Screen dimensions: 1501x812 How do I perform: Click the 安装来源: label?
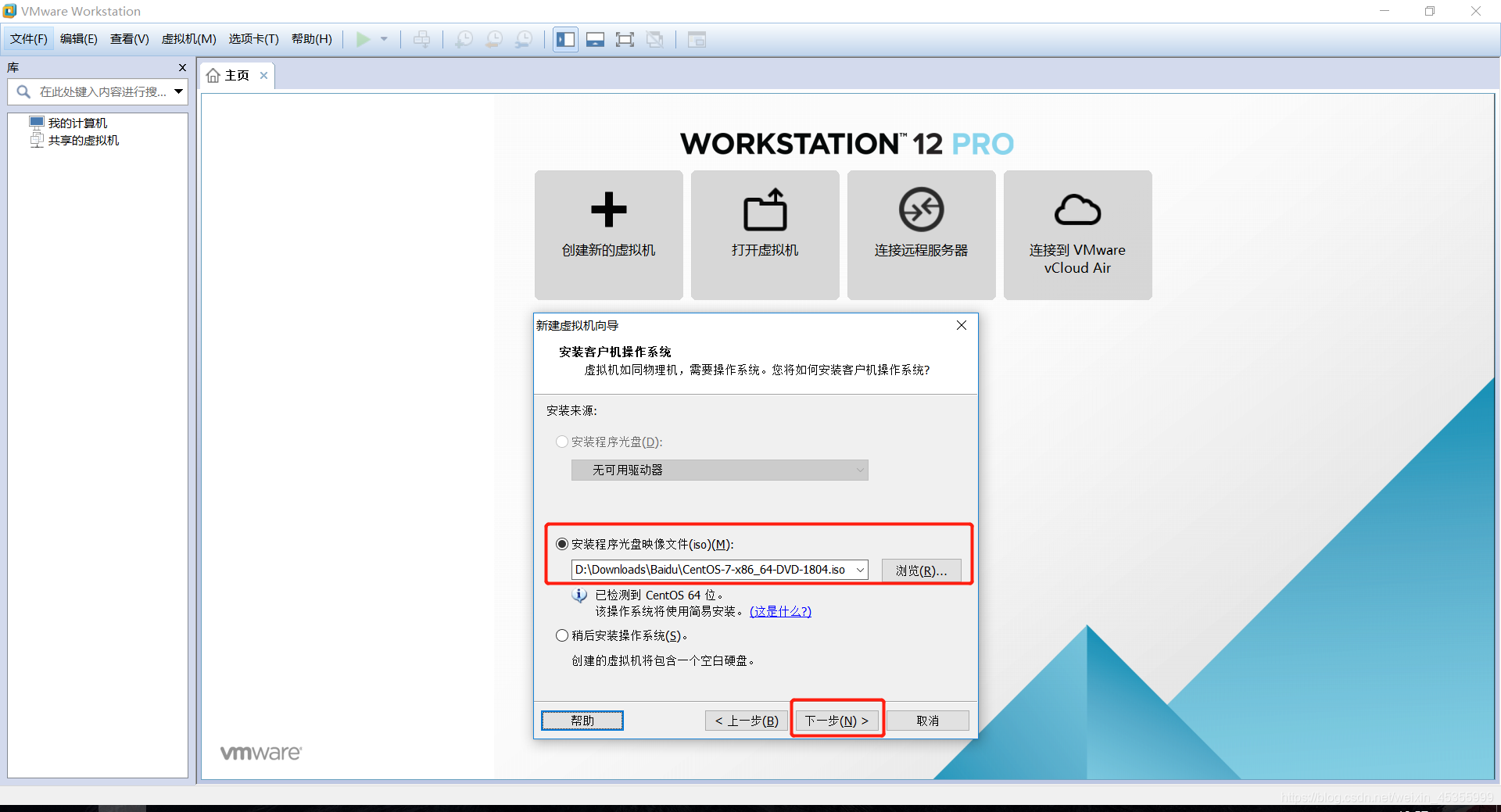571,410
